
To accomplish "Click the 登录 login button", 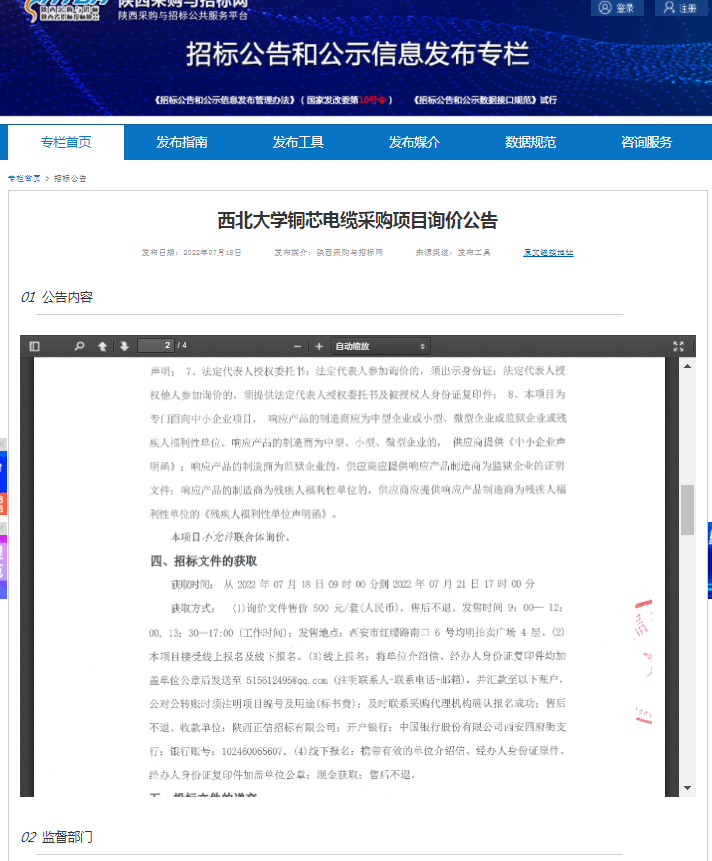I will pos(617,8).
